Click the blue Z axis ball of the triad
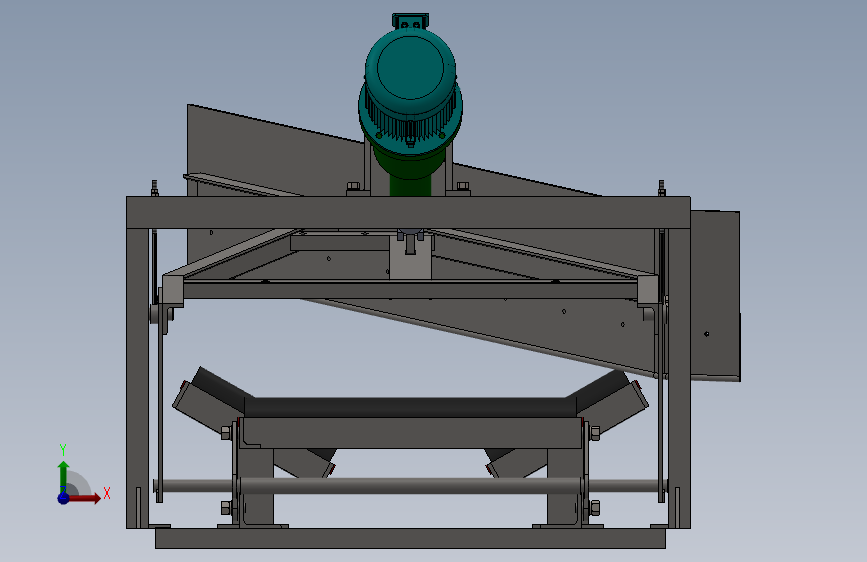Viewport: 867px width, 562px height. click(x=63, y=498)
